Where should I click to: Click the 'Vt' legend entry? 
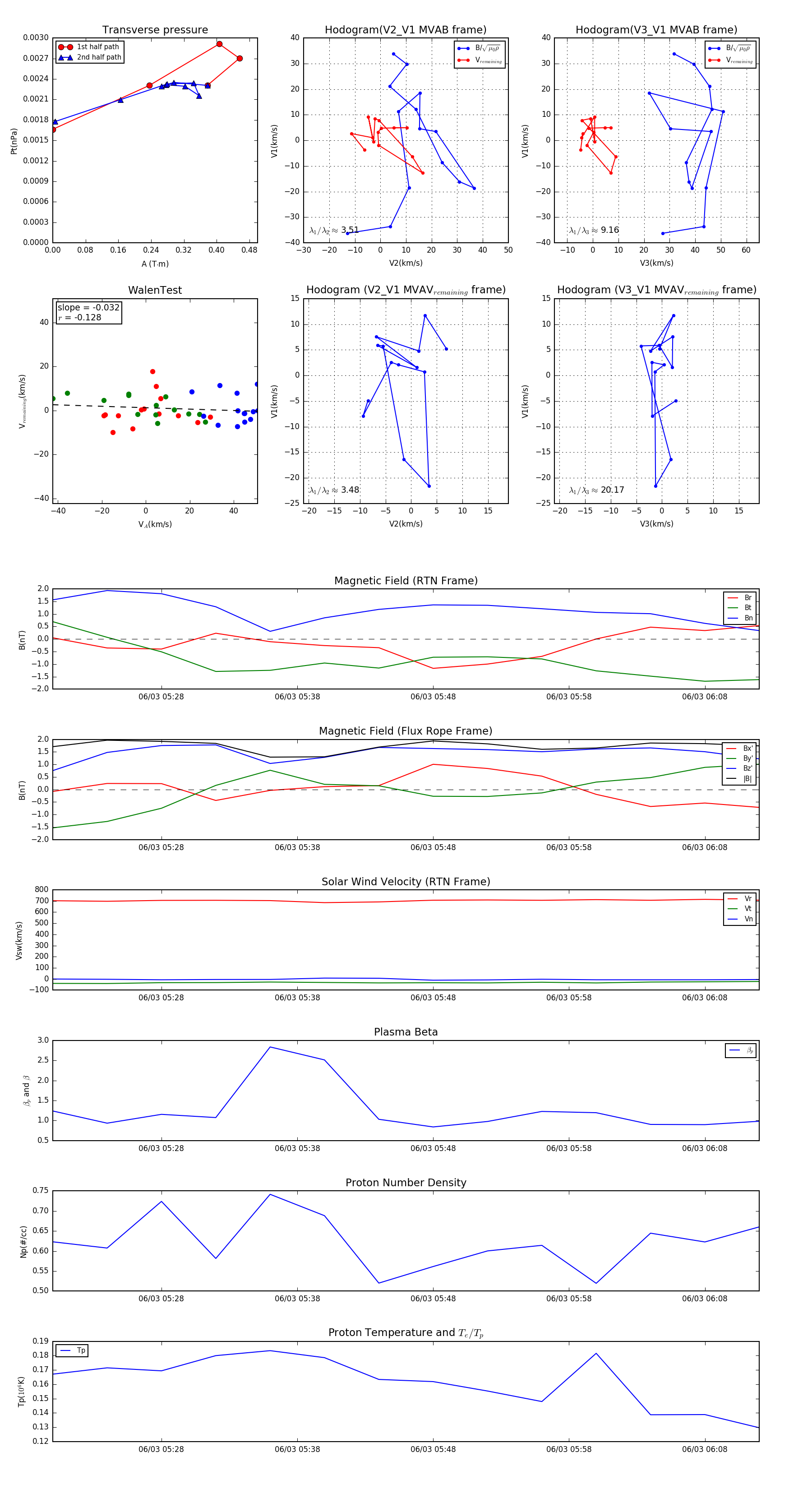pyautogui.click(x=740, y=909)
